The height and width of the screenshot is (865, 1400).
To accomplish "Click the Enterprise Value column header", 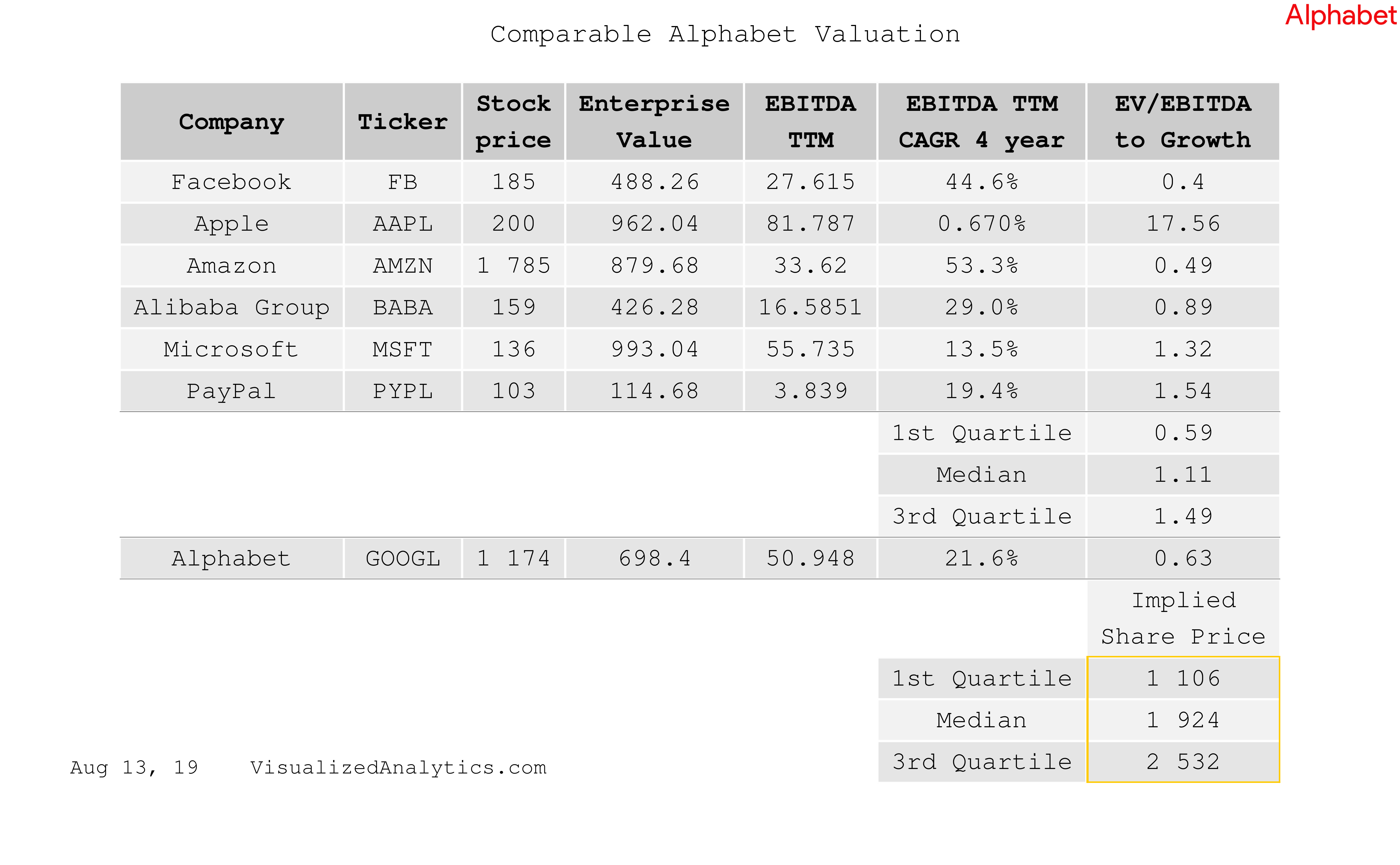I will pyautogui.click(x=654, y=122).
